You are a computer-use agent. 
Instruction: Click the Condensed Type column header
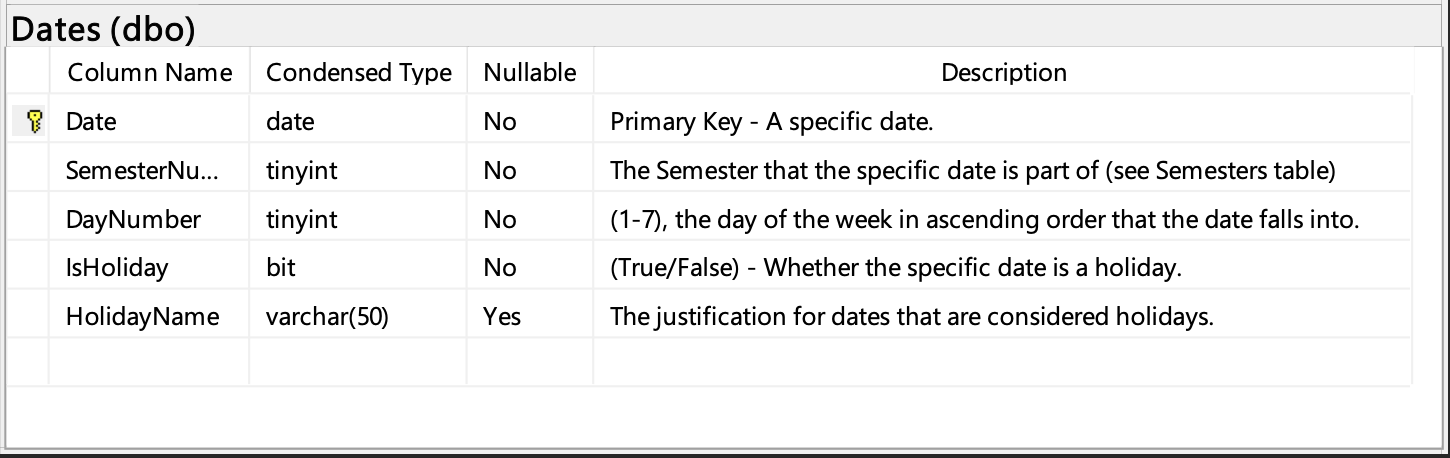click(x=358, y=72)
